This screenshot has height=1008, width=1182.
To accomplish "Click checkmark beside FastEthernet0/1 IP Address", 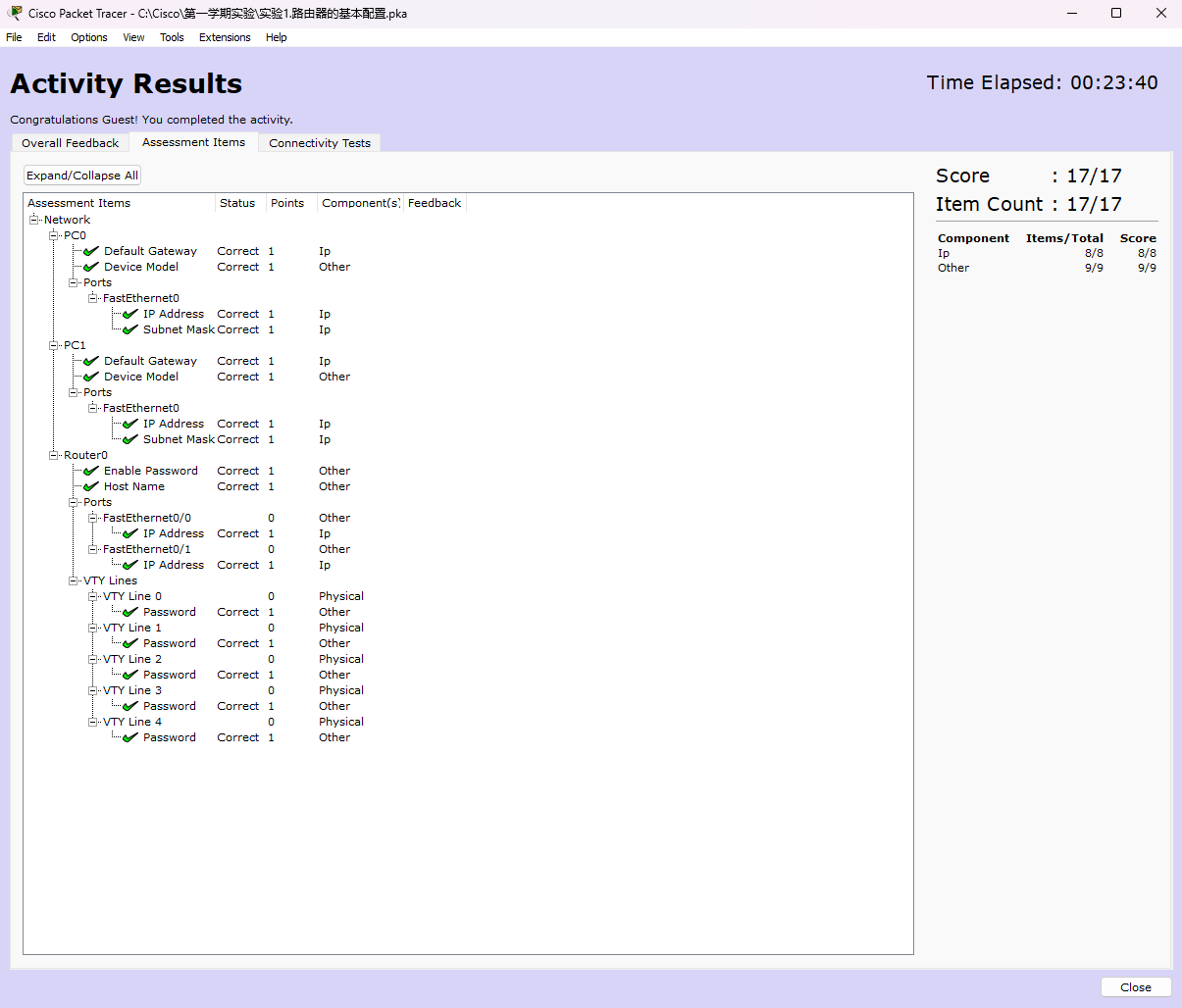I will pyautogui.click(x=130, y=565).
